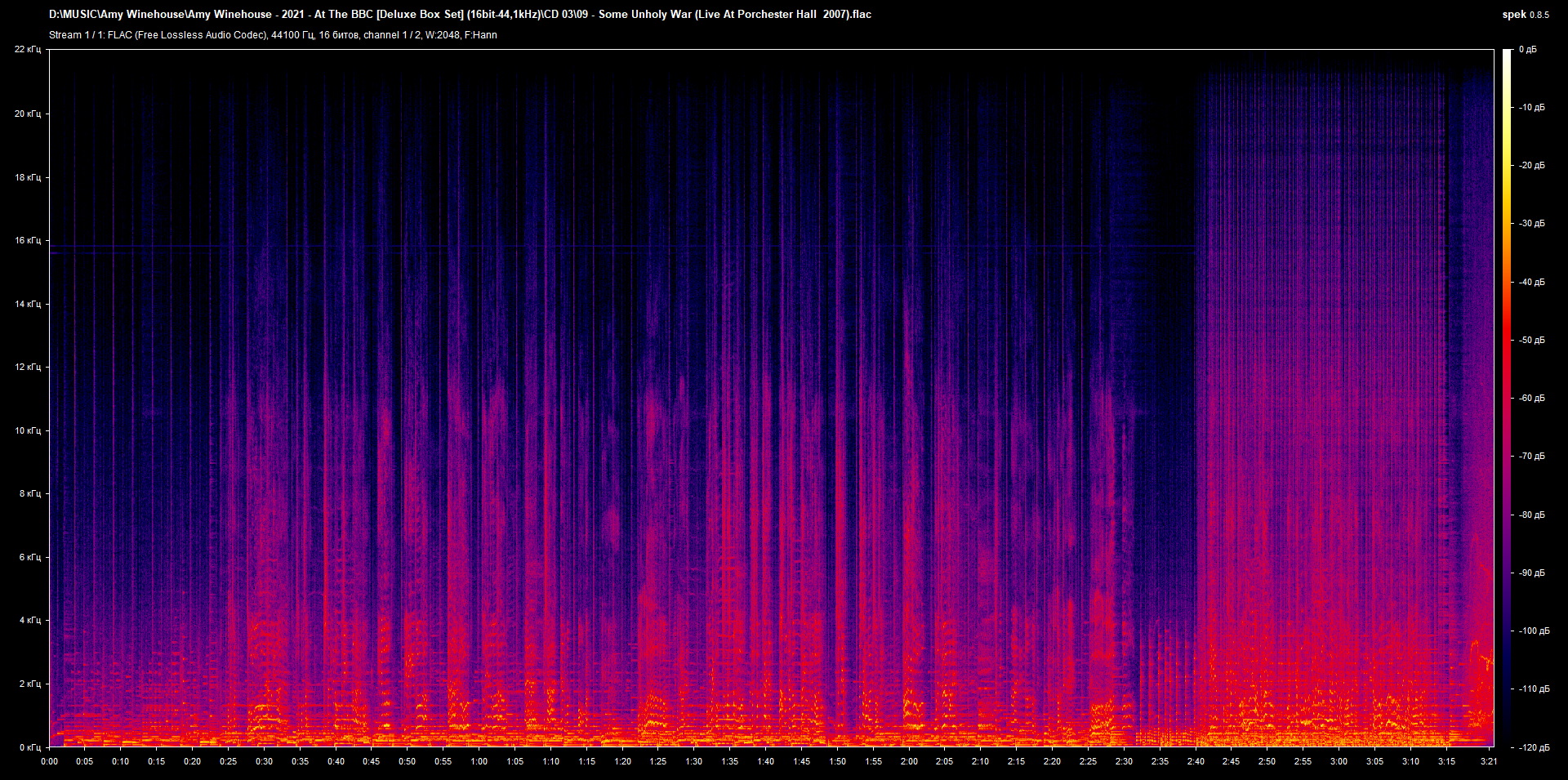Click the 2:00 time axis label
Screen dimensions: 1568x780
tap(909, 761)
